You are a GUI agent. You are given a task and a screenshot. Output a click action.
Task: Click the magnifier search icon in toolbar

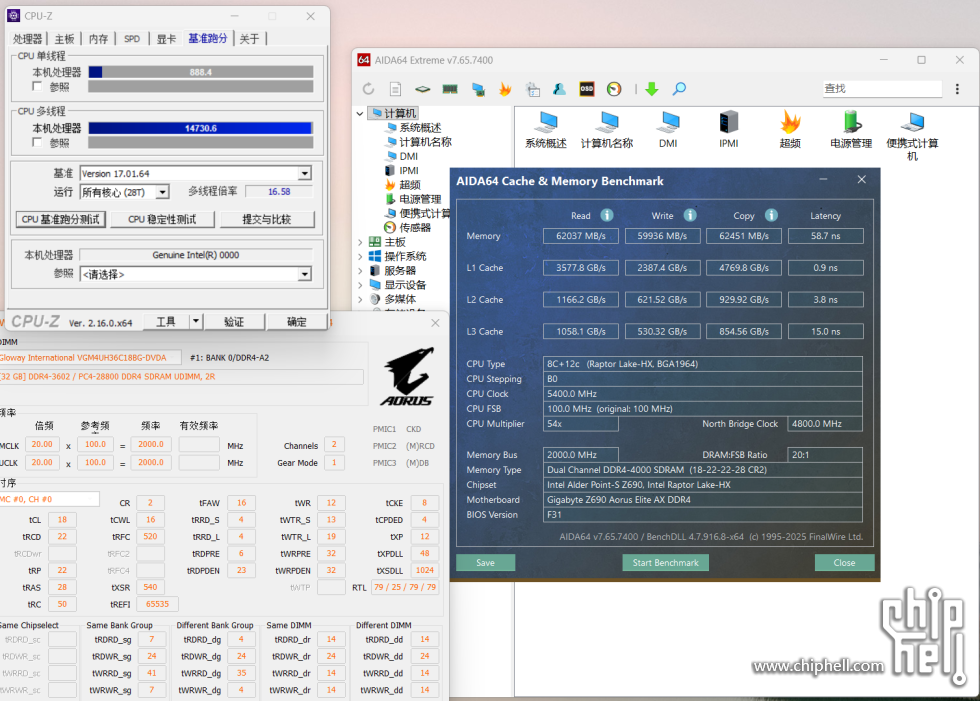[679, 89]
